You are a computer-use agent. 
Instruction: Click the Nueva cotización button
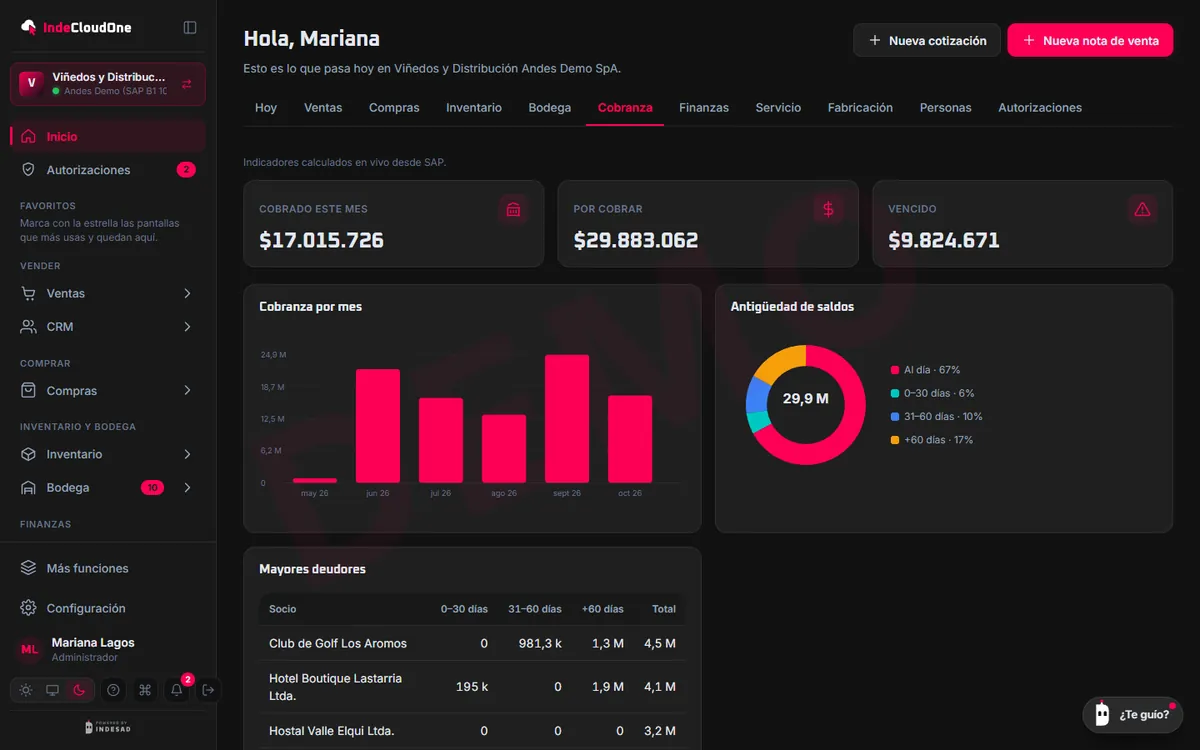pos(927,40)
